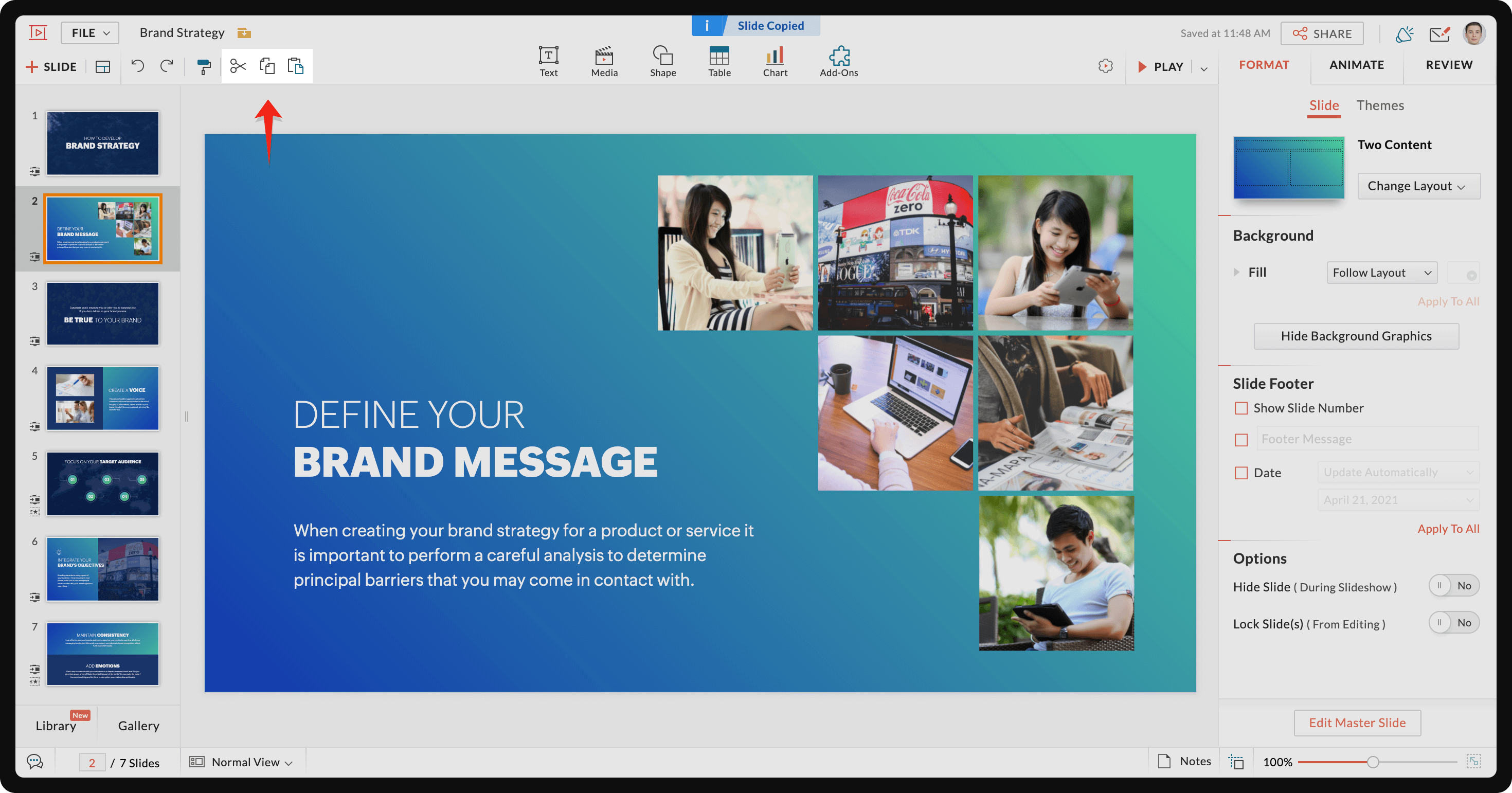Viewport: 1512px width, 793px height.
Task: Click the zoom slider handle
Action: (x=1372, y=762)
